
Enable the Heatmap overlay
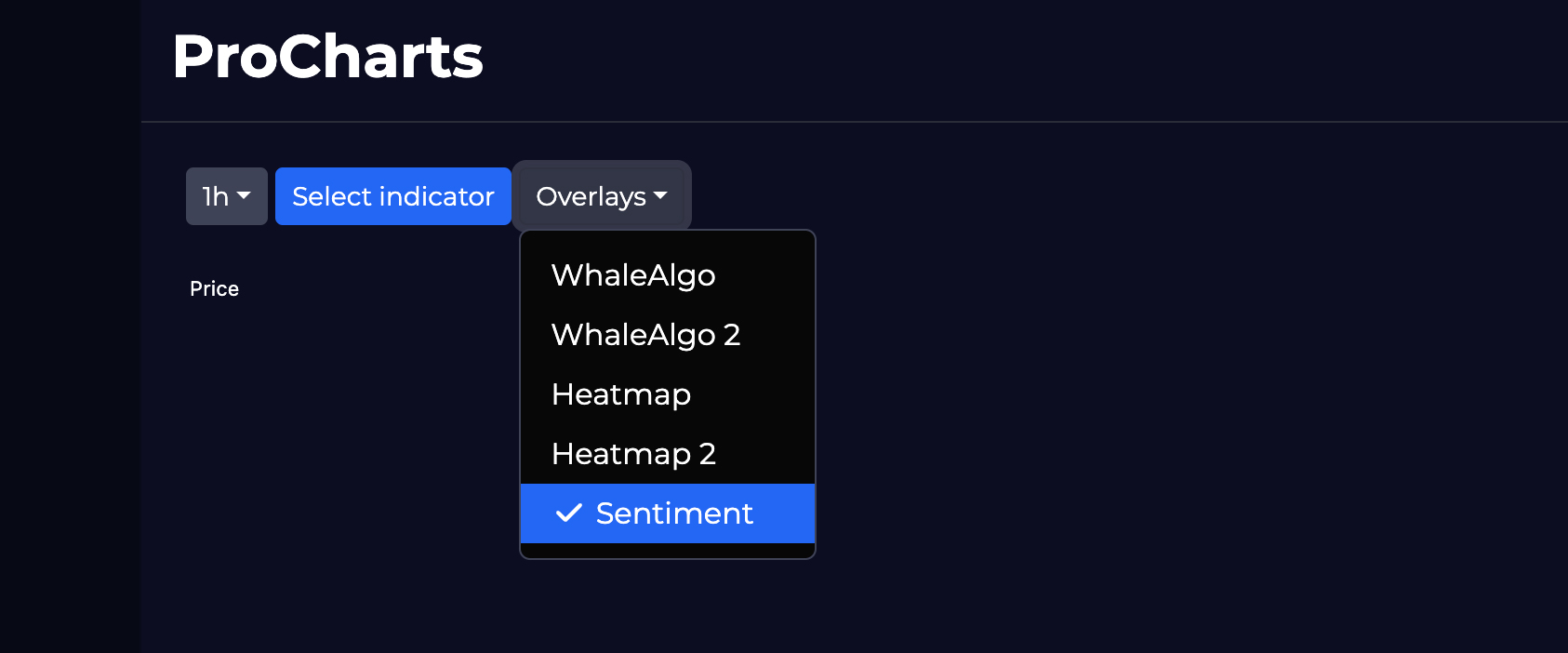pos(621,394)
